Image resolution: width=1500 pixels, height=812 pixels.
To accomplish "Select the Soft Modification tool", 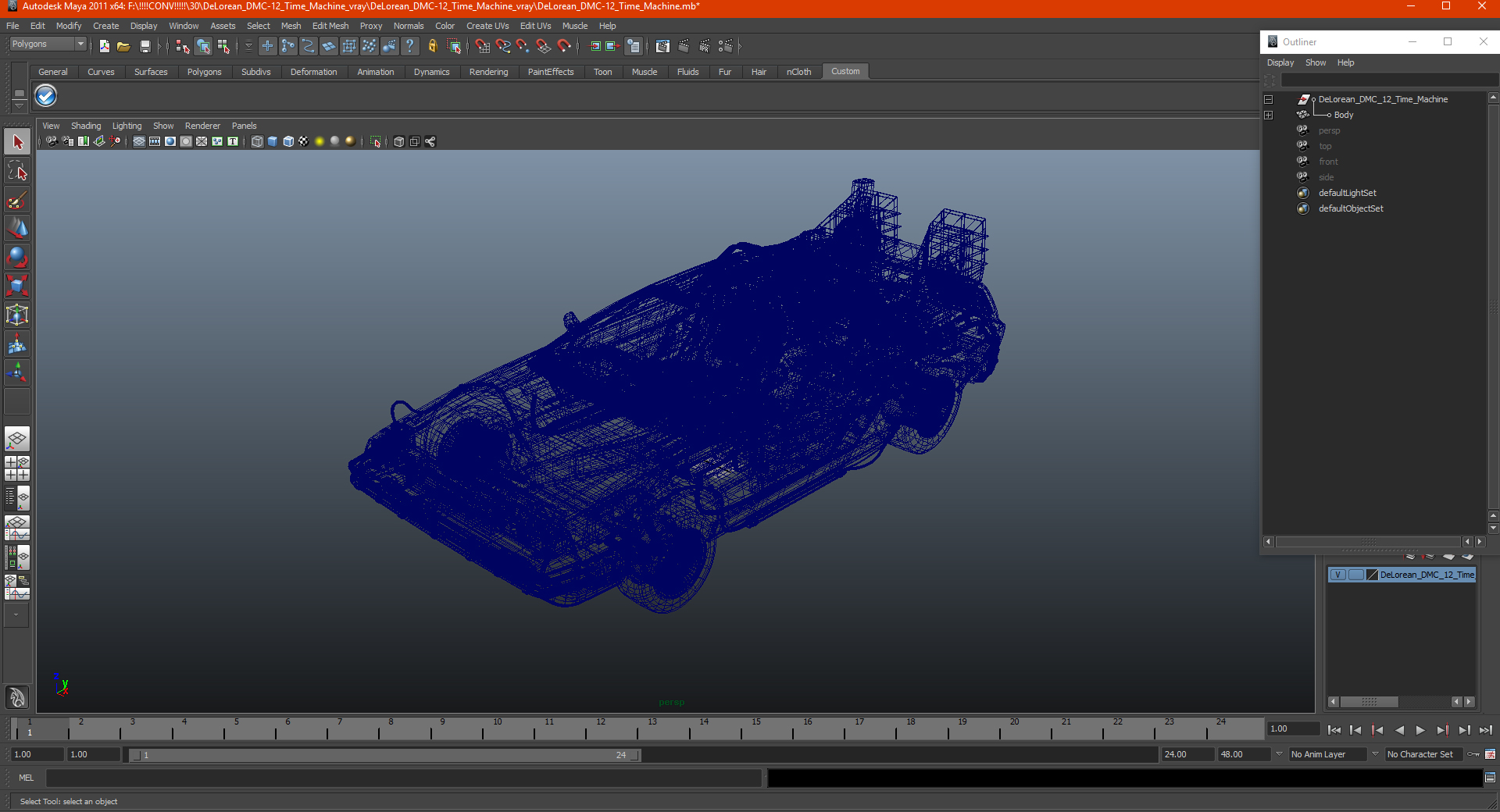I will tap(17, 344).
